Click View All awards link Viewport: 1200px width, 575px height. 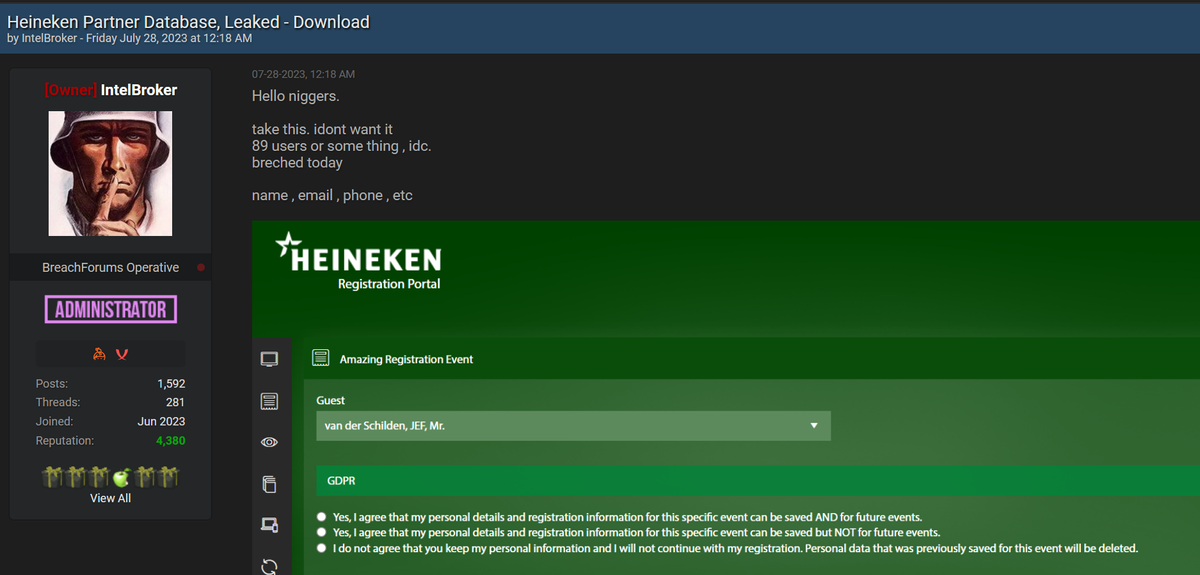tap(110, 498)
